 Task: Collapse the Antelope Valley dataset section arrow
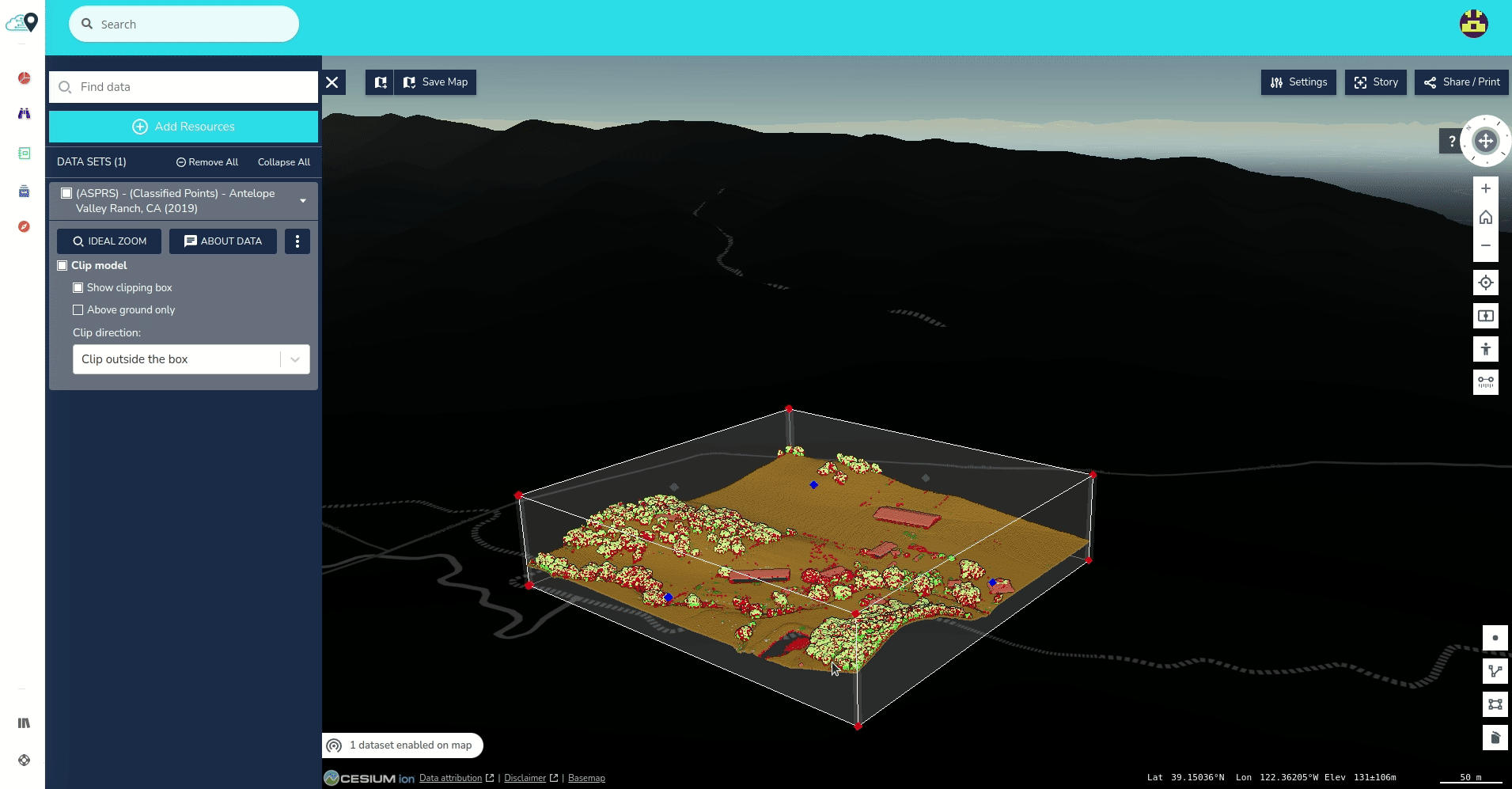coord(303,201)
